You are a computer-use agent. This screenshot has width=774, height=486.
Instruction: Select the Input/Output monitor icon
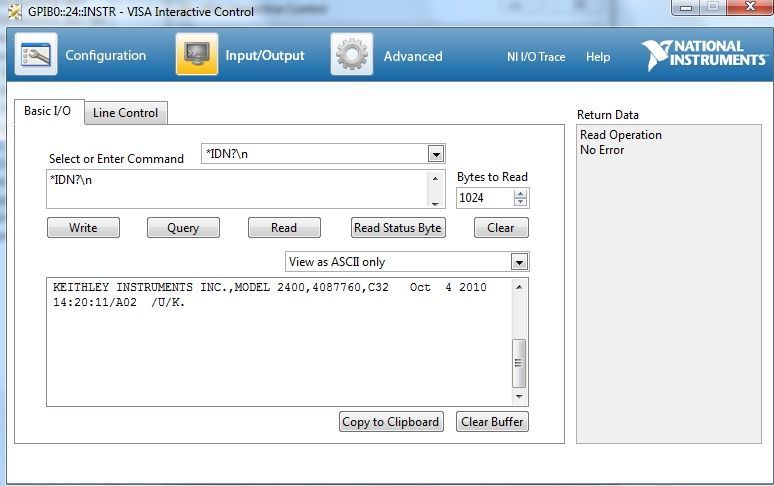point(197,54)
